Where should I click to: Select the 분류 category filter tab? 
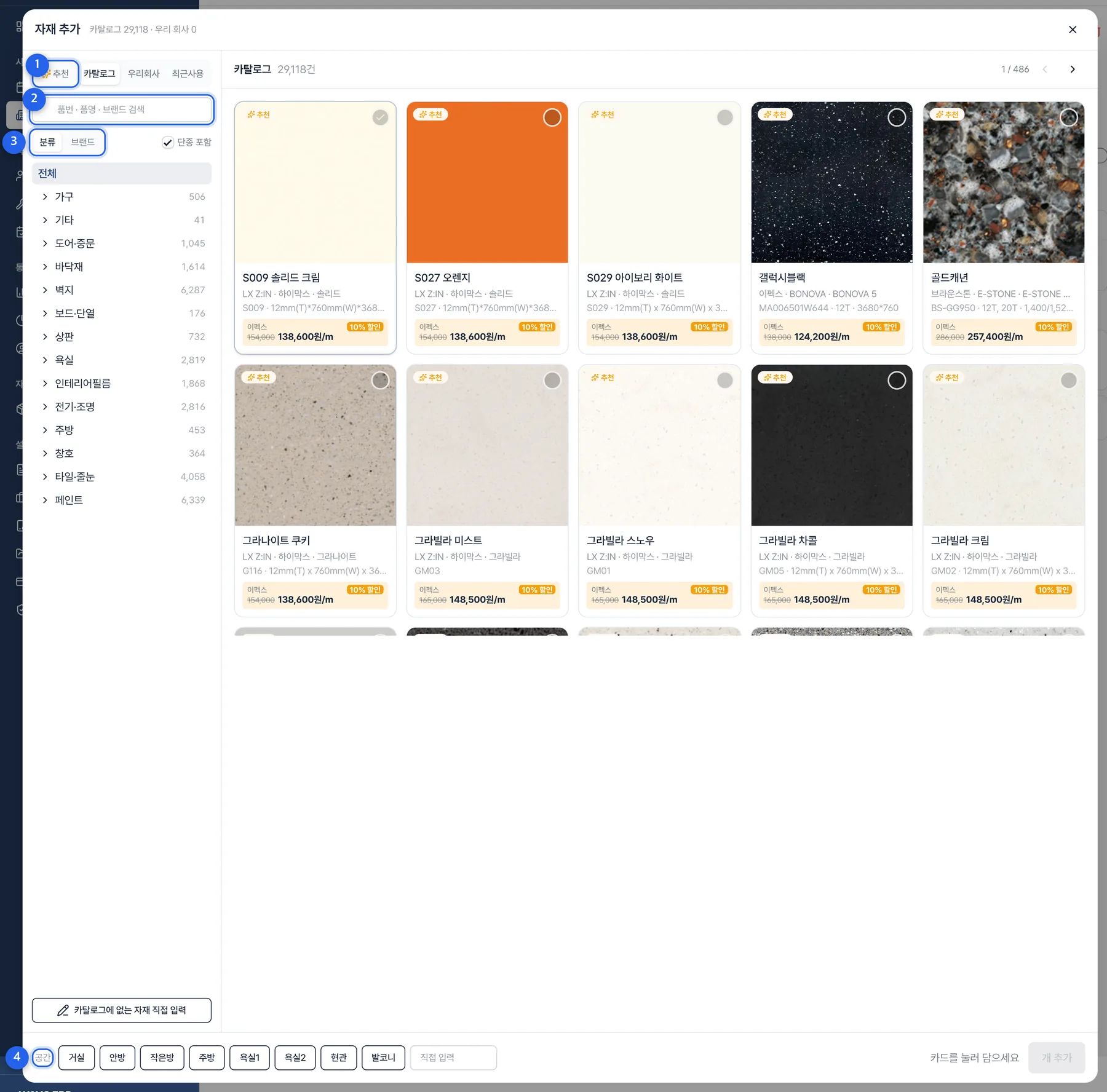47,142
